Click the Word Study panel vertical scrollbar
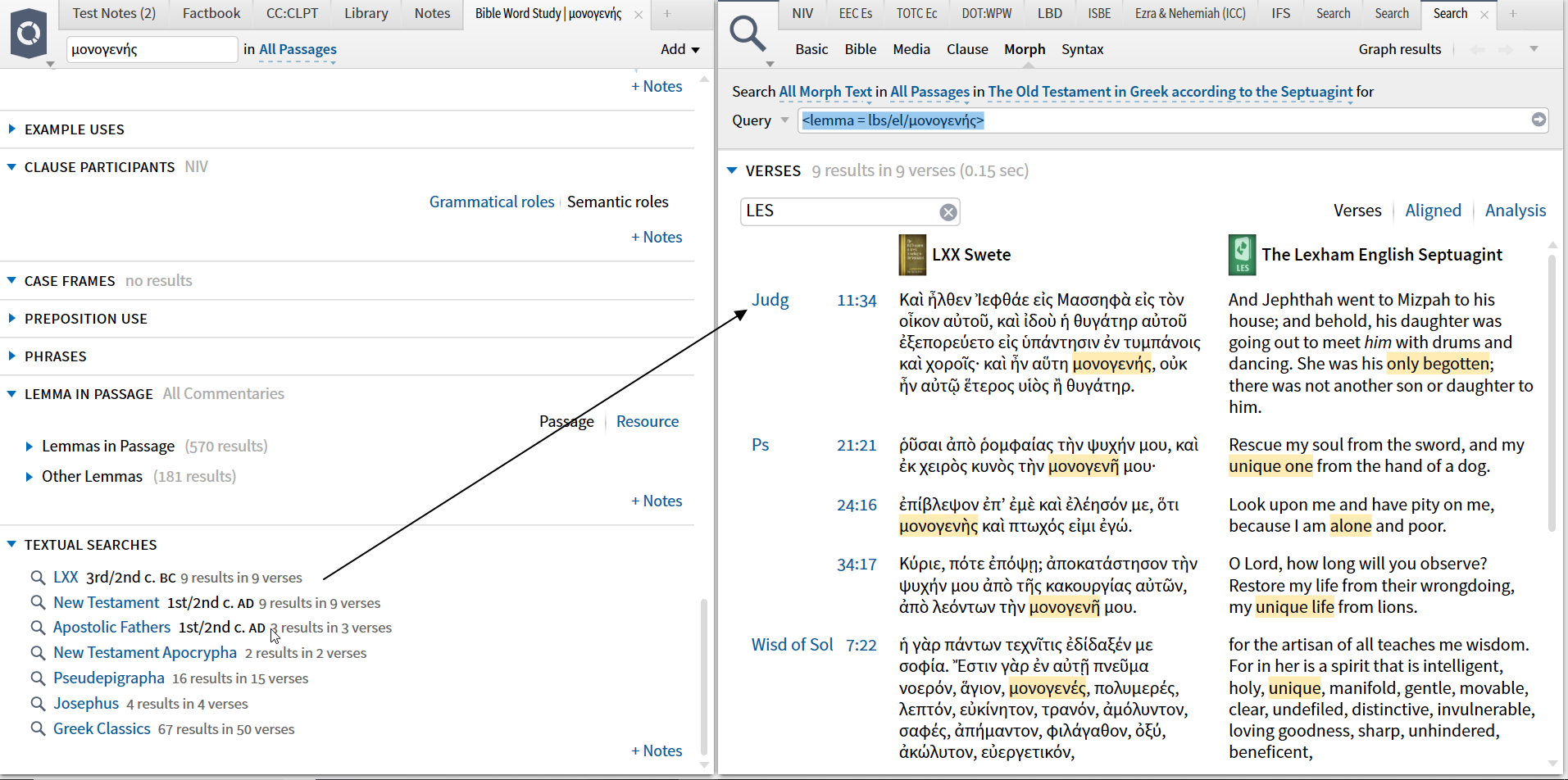1568x780 pixels. pyautogui.click(x=704, y=676)
